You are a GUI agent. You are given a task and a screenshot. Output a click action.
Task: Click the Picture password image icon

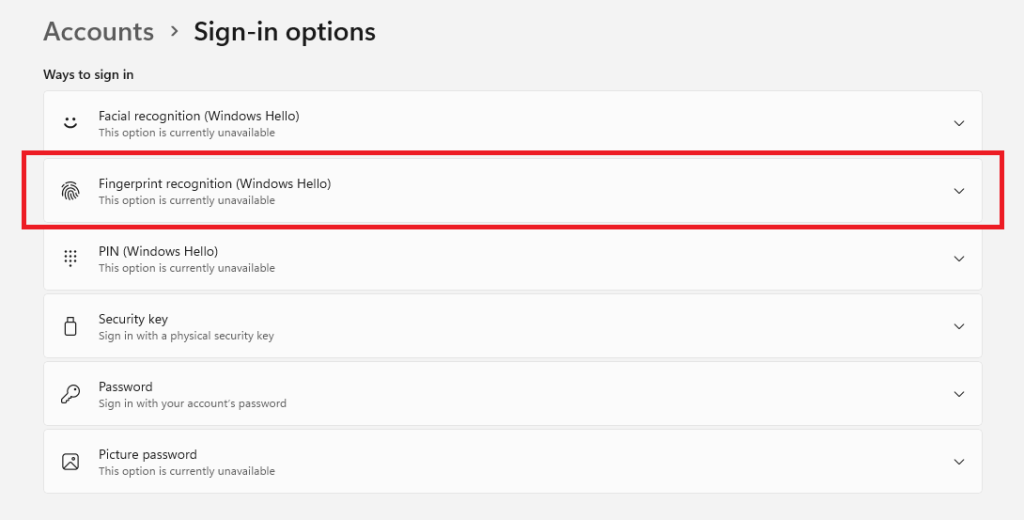pyautogui.click(x=70, y=462)
